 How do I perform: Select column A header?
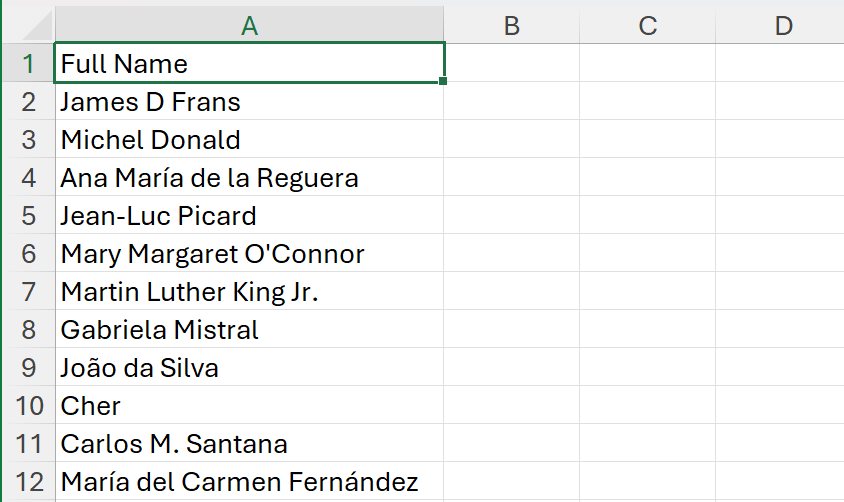click(x=249, y=26)
